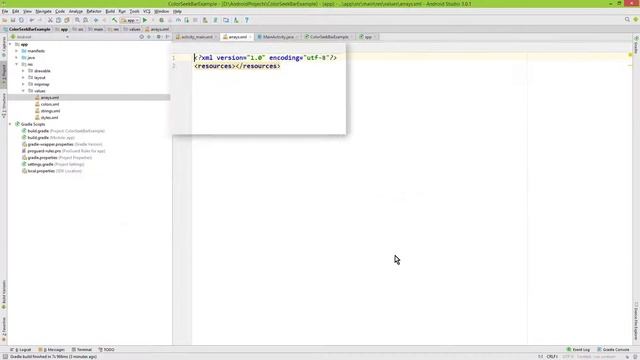Viewport: 640px width, 360px height.
Task: Expand the manifests folder
Action: [17, 51]
